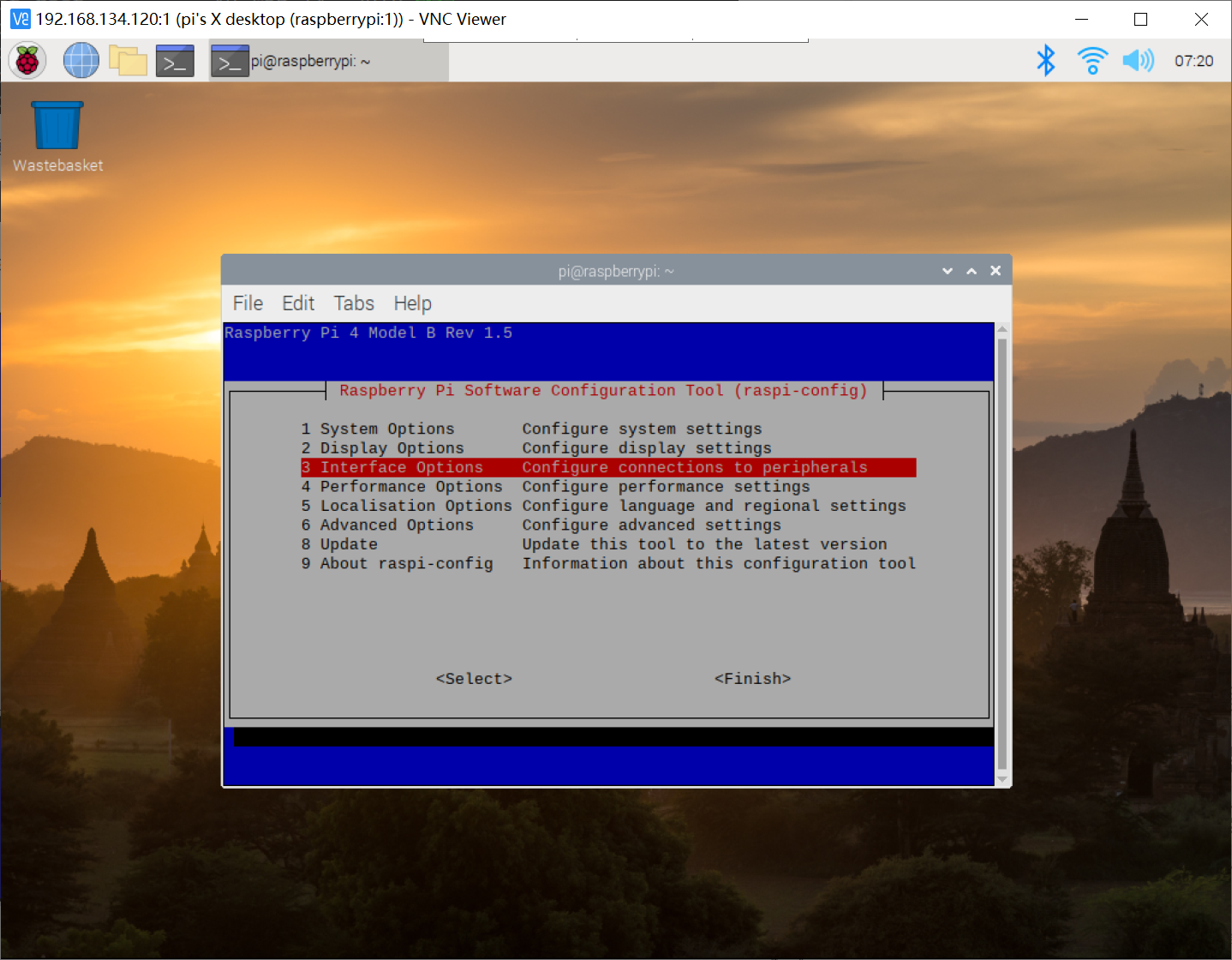Select the pi@raspberrypi taskbar window button
Viewport: 1232px width, 960px height.
point(329,61)
